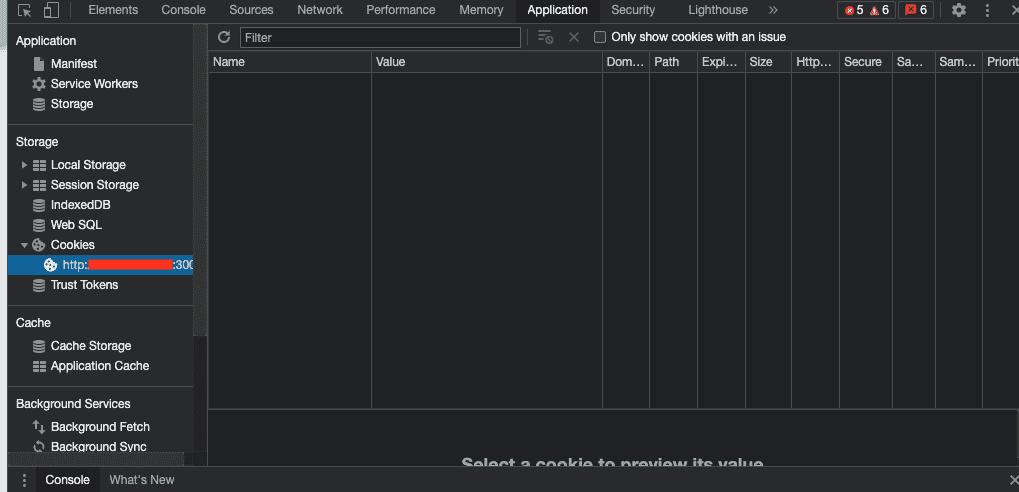Click the errors count badge showing 5
Image resolution: width=1019 pixels, height=492 pixels.
(x=854, y=10)
